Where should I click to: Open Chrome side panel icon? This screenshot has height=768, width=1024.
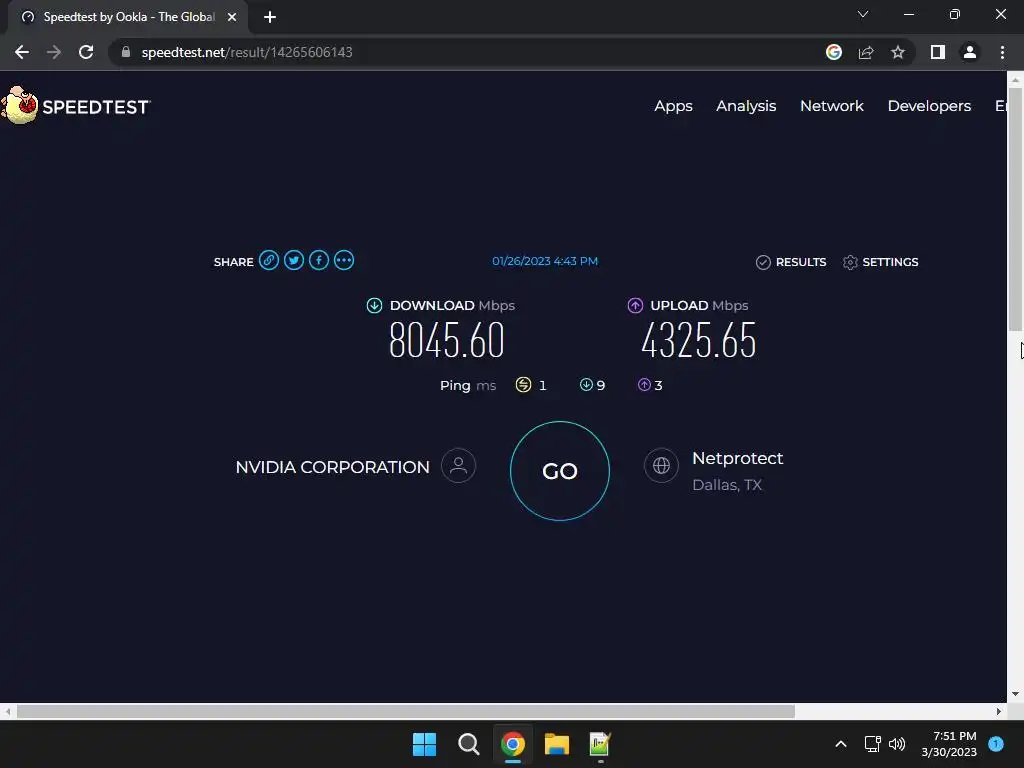(x=938, y=52)
